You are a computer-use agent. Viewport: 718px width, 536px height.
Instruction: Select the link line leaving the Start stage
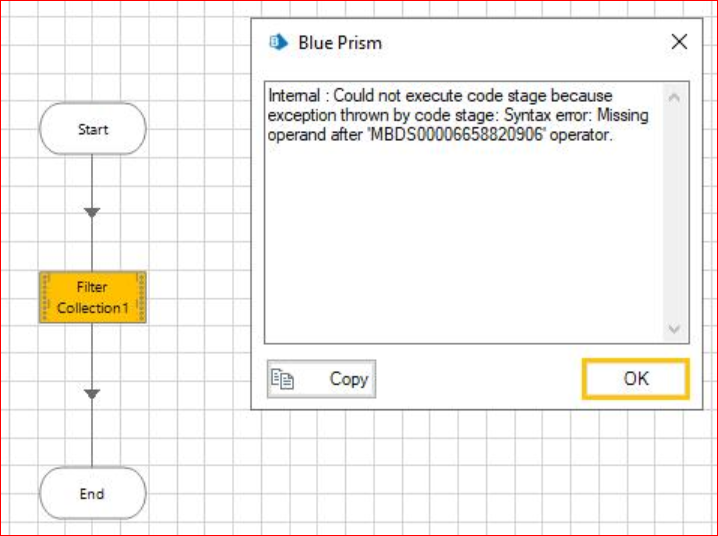tap(92, 182)
